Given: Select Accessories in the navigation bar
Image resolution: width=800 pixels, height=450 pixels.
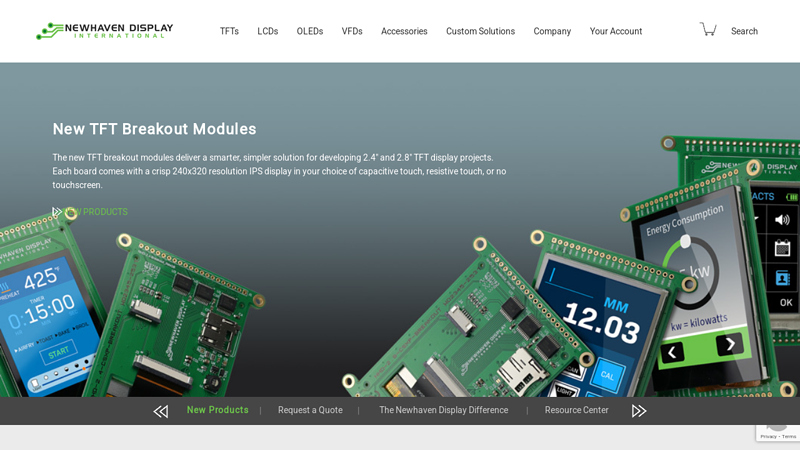Looking at the screenshot, I should [404, 31].
